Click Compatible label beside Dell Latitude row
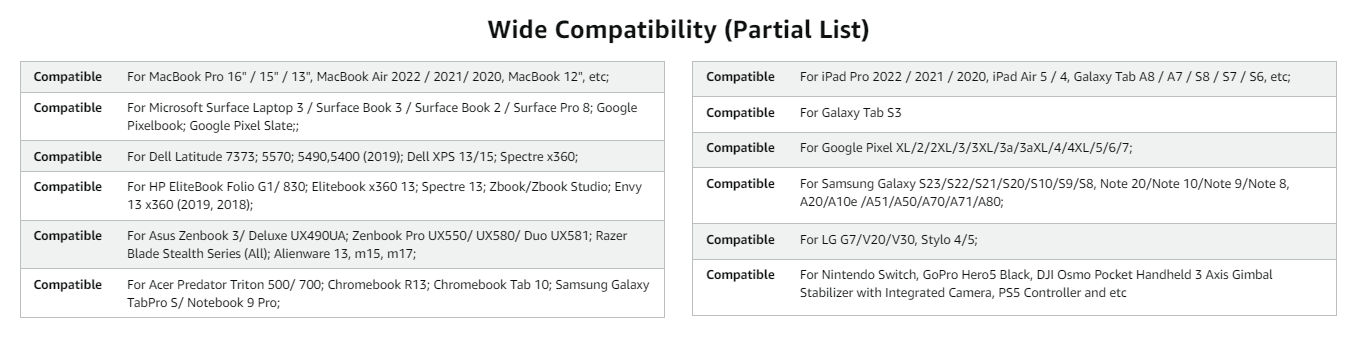Screen dimensions: 1363x362 point(68,156)
